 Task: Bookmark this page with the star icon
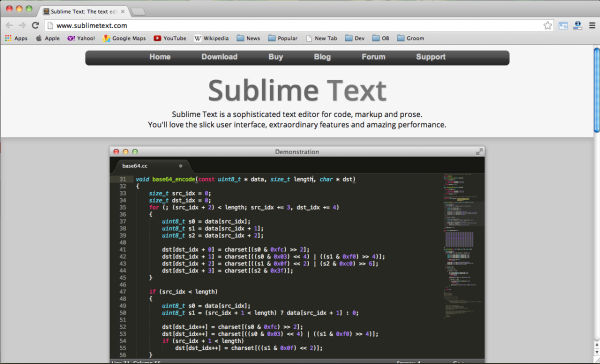click(548, 26)
